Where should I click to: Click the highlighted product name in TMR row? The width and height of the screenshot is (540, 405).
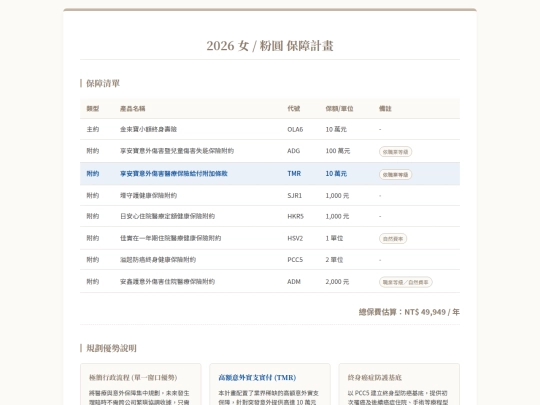coord(174,174)
